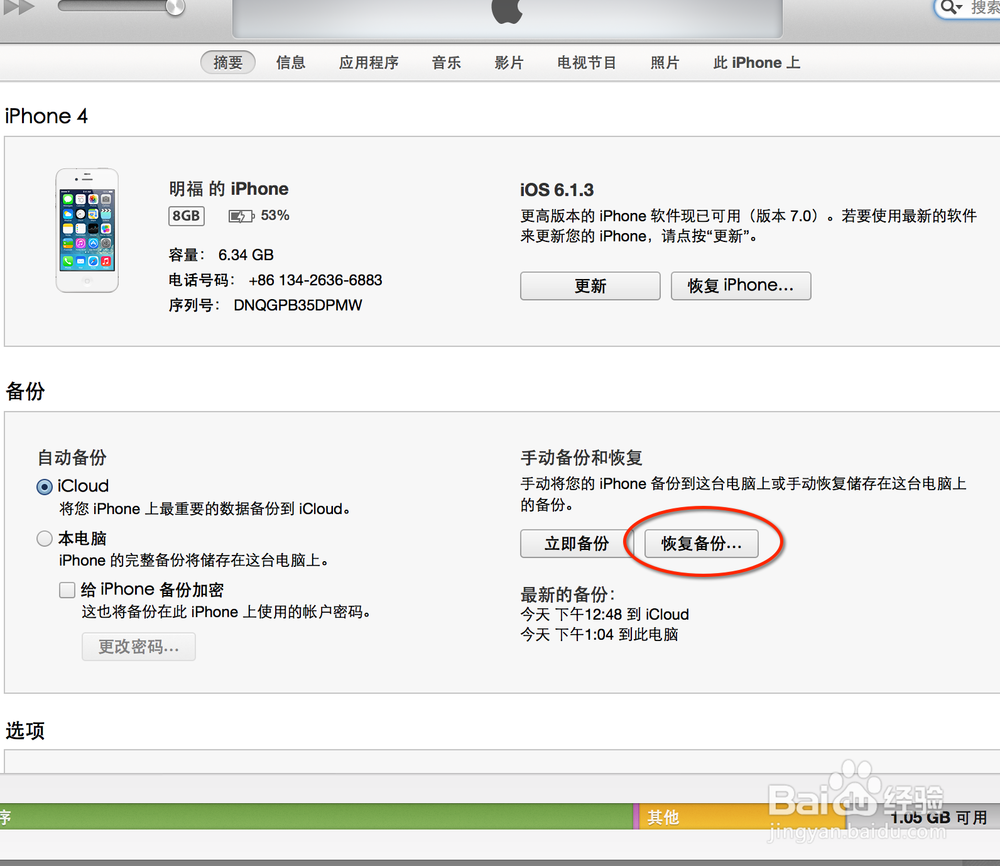This screenshot has width=1000, height=866.
Task: Open the 电视节目 tab
Action: tap(587, 62)
